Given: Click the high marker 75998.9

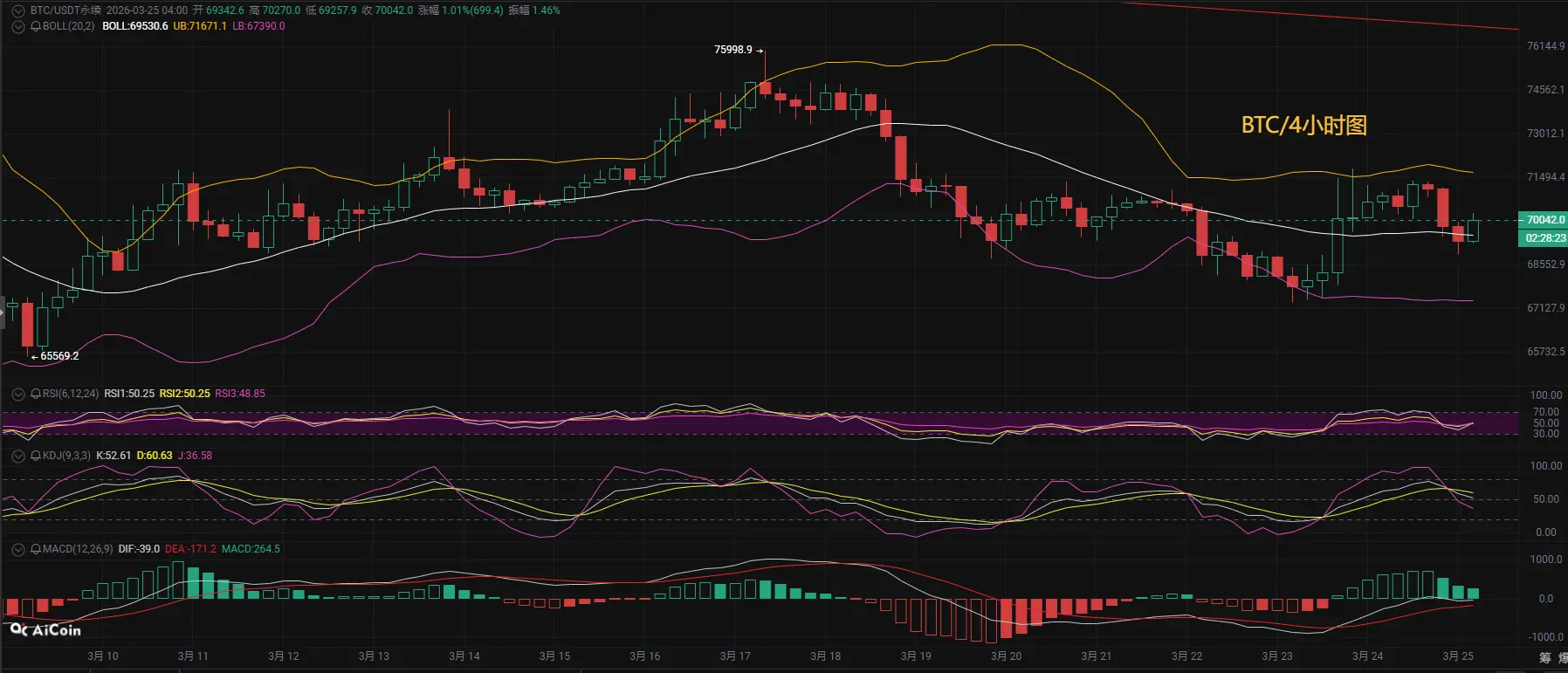Looking at the screenshot, I should tap(733, 50).
